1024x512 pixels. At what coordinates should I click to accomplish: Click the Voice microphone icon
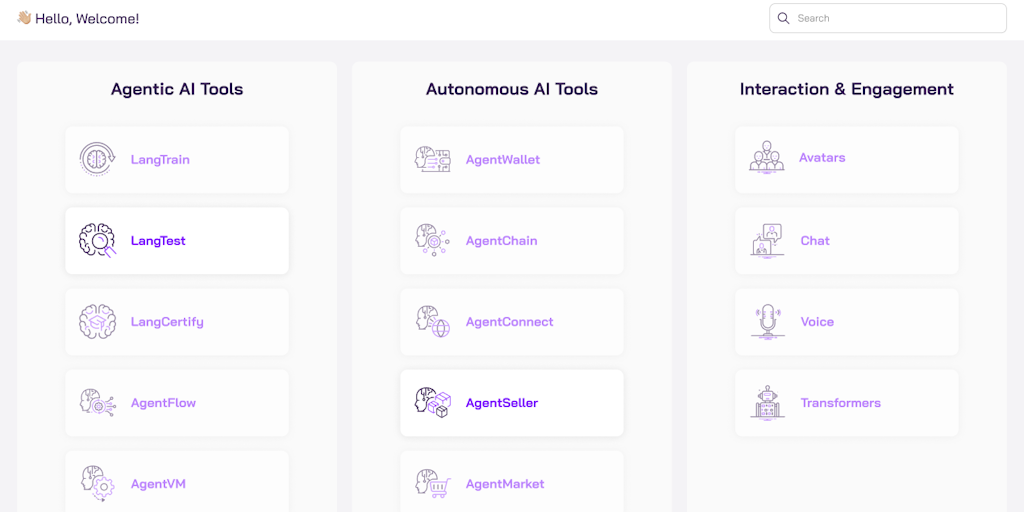click(x=767, y=322)
